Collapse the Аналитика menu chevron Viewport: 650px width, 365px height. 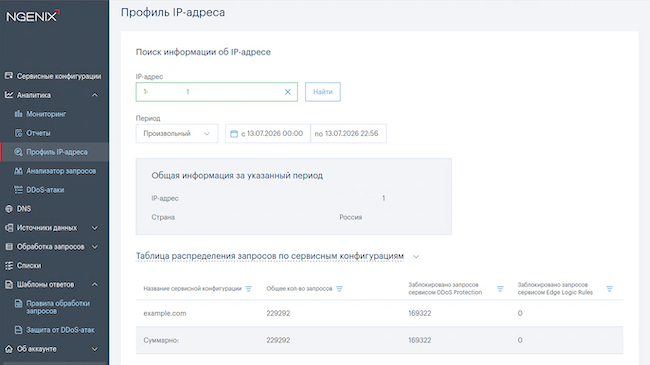click(95, 95)
